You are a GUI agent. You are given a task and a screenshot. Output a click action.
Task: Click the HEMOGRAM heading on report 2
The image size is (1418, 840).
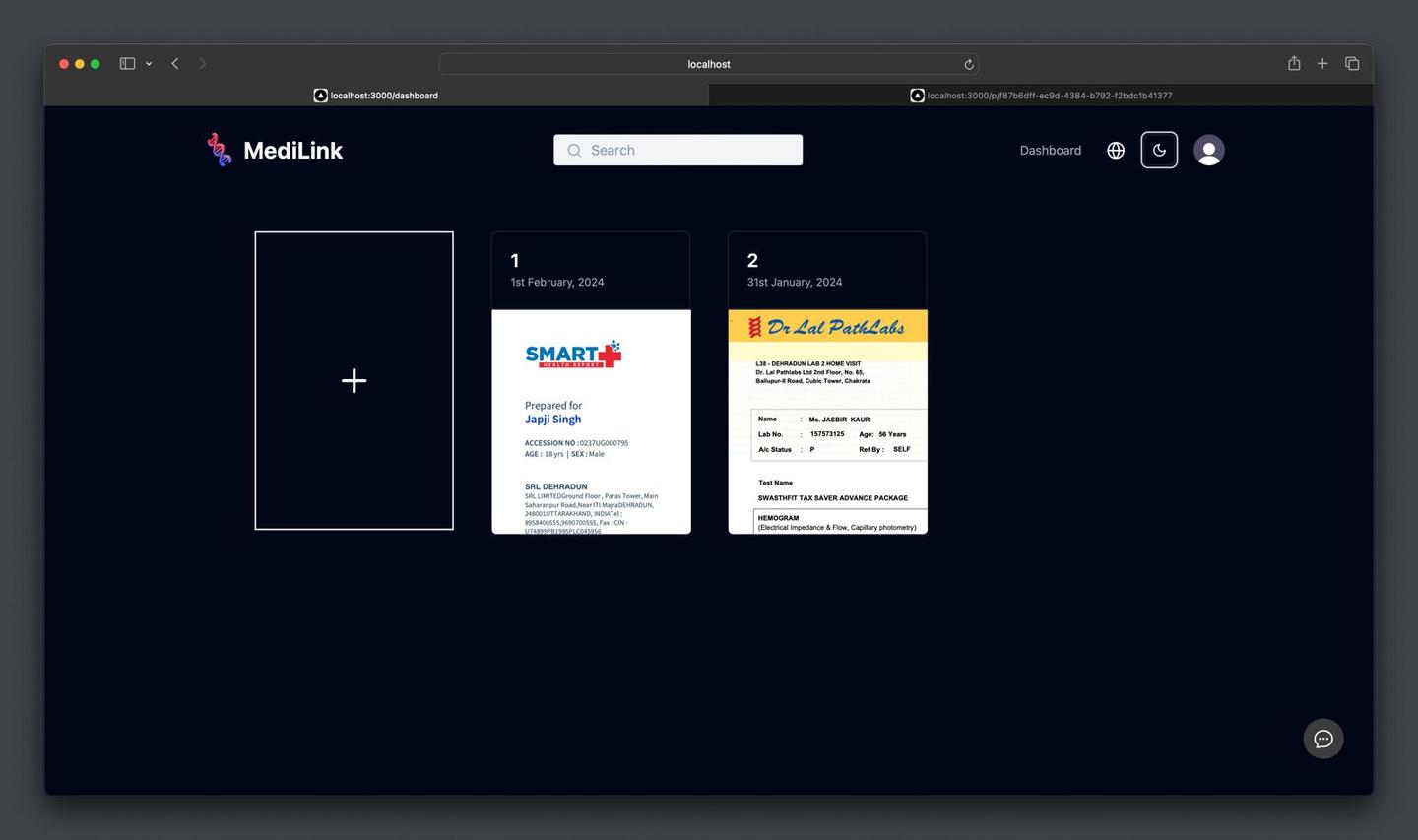tap(778, 518)
